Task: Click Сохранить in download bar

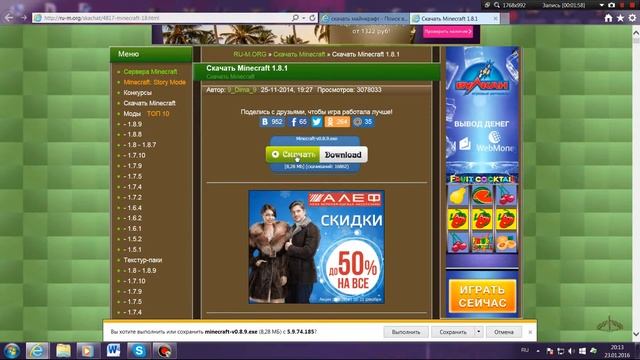Action: [x=453, y=332]
